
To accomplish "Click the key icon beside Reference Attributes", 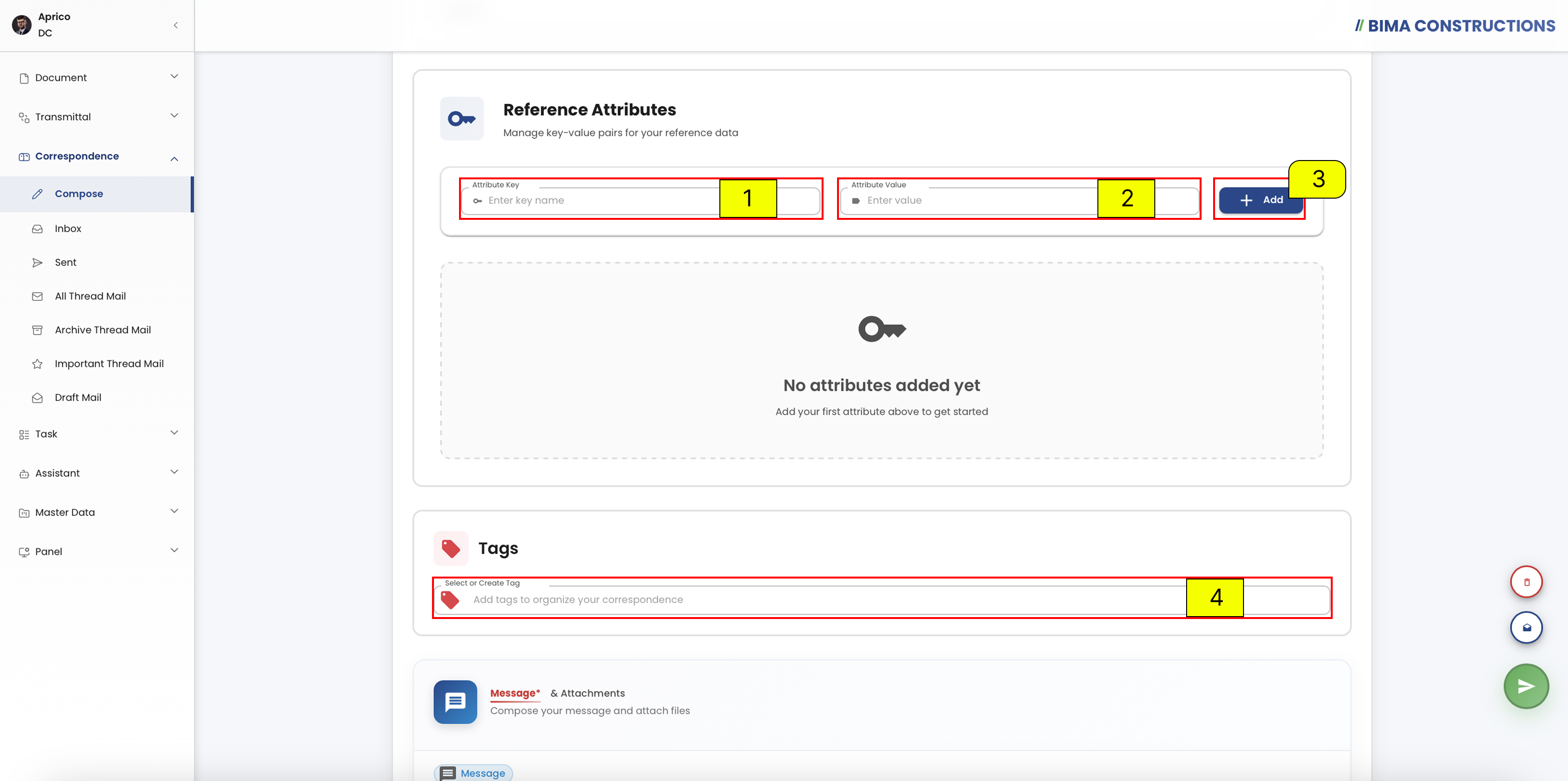I will click(x=461, y=119).
